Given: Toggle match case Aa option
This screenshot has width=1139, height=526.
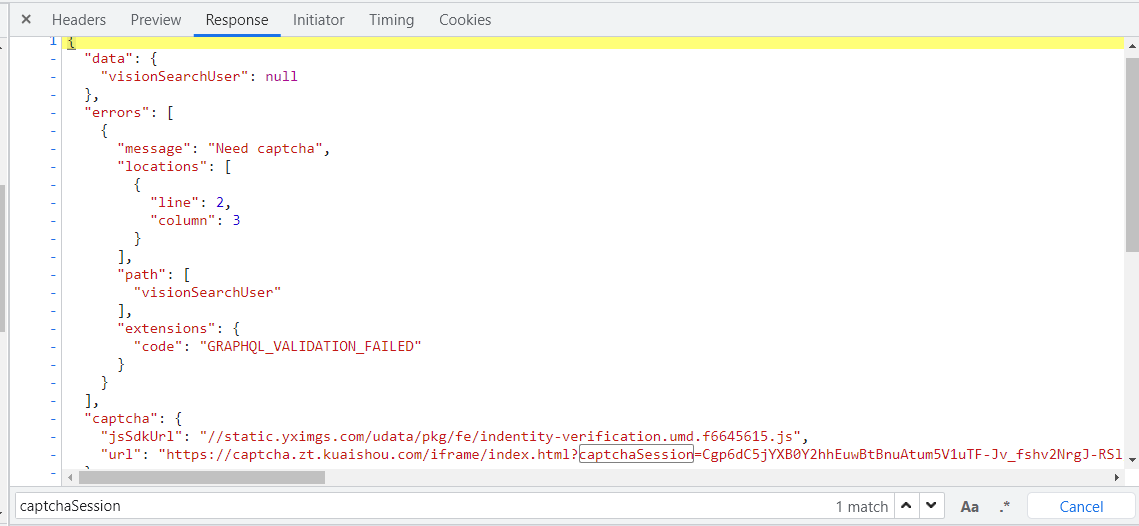Looking at the screenshot, I should pos(970,506).
